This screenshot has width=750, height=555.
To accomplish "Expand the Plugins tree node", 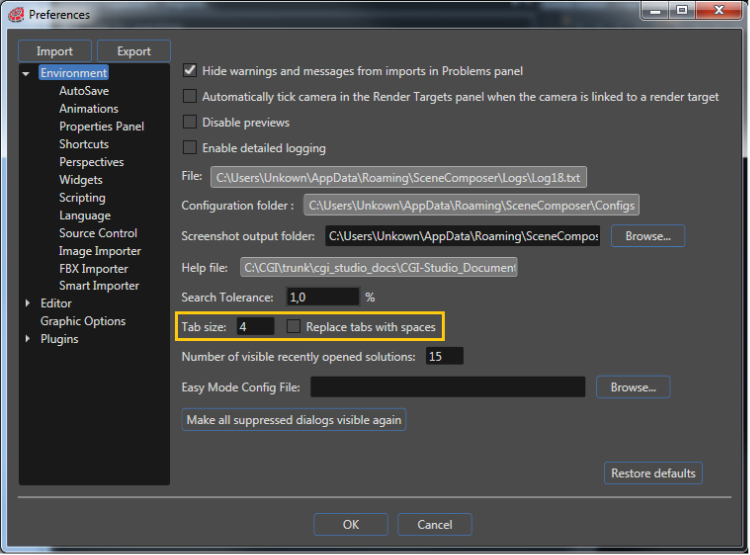I will [27, 339].
